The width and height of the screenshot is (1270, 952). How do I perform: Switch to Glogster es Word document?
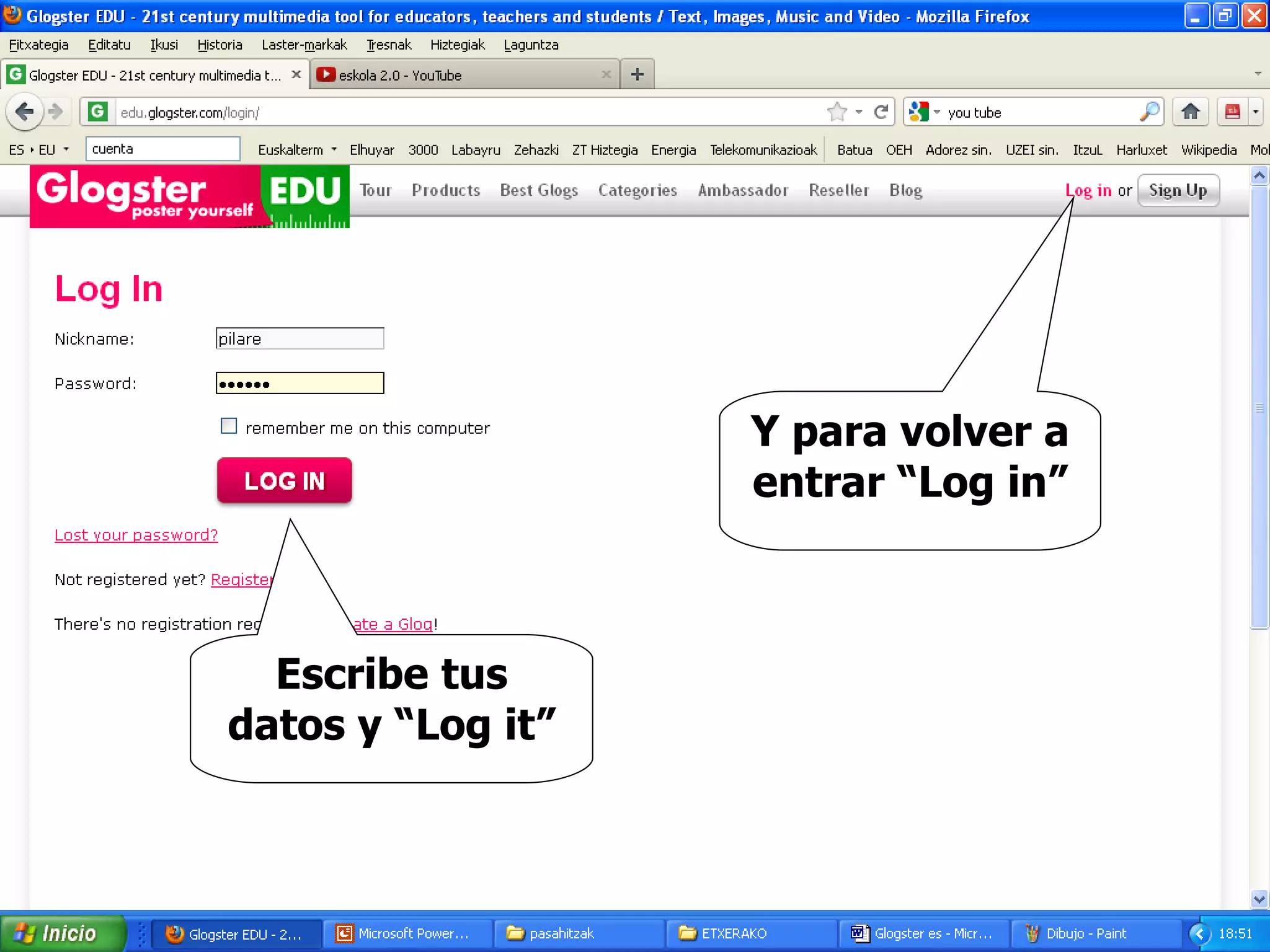924,933
